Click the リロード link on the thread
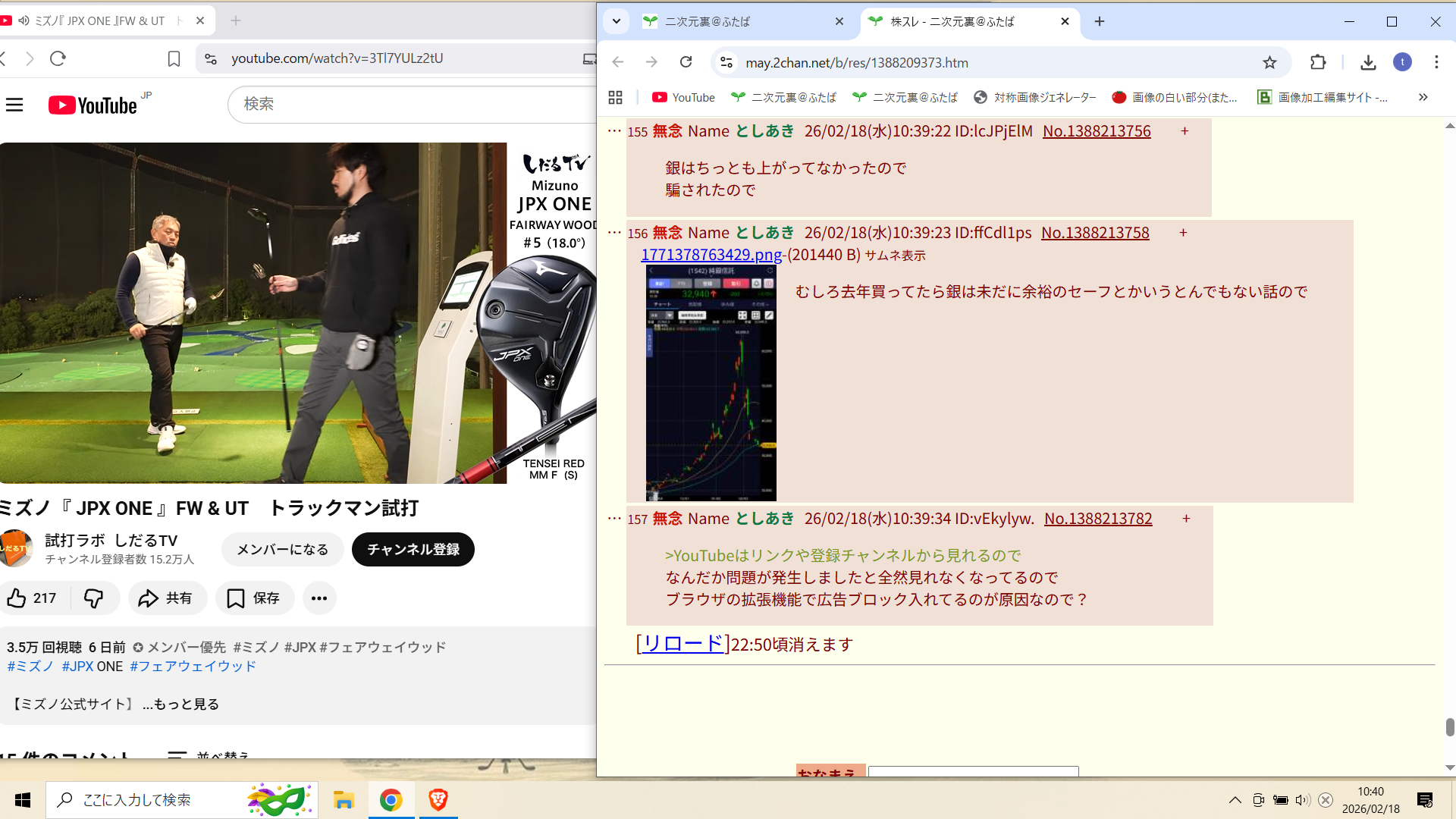1456x819 pixels. [x=682, y=644]
